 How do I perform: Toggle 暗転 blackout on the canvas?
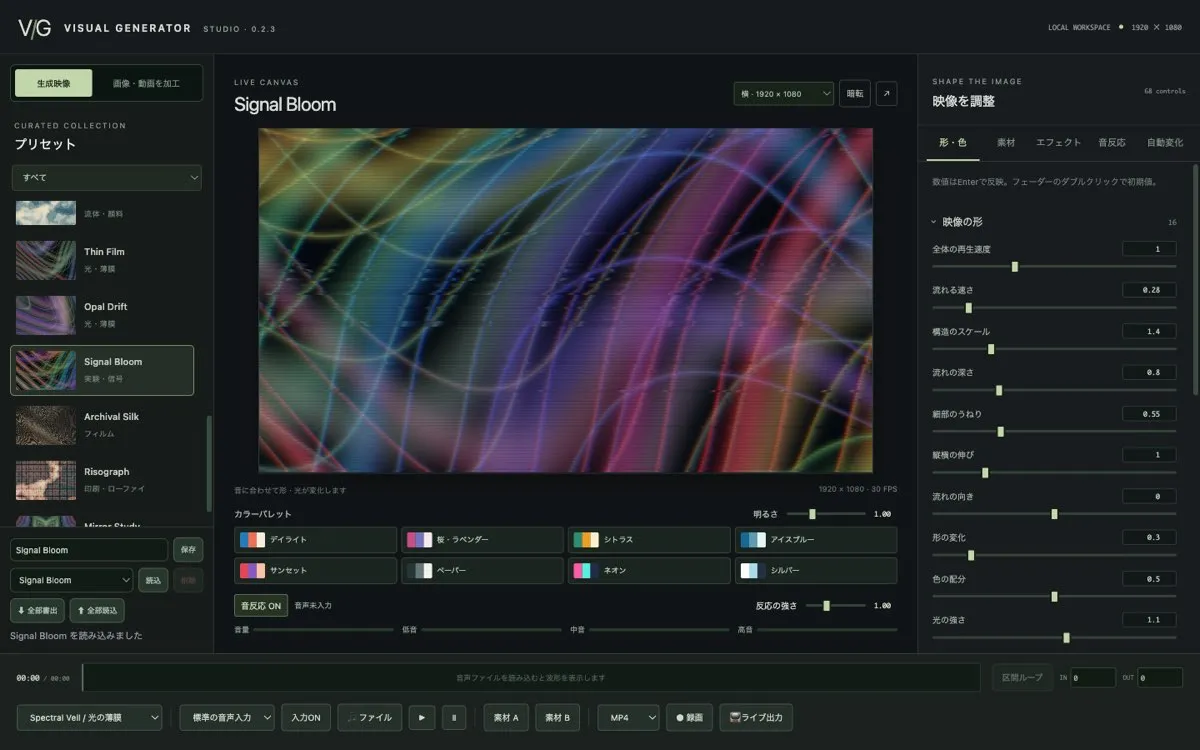[855, 93]
